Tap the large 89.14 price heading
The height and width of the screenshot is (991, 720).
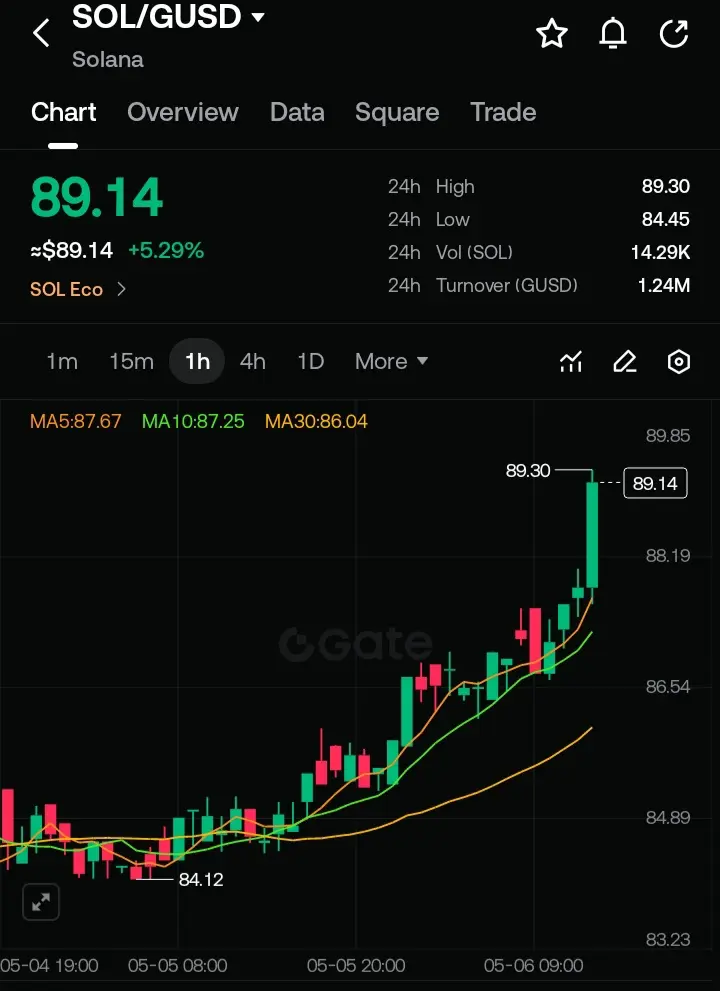coord(97,198)
